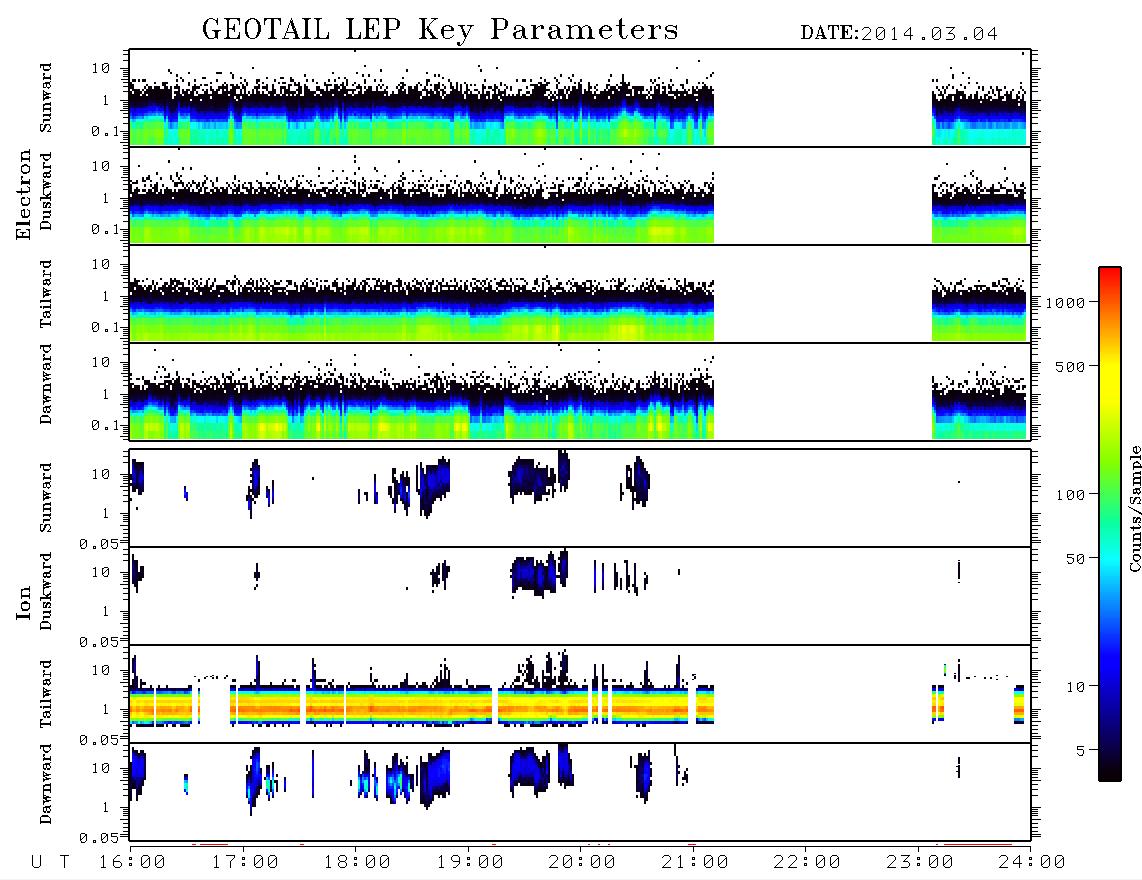This screenshot has width=1142, height=880.
Task: Click the 100 colorbar tick value
Action: tap(1071, 495)
